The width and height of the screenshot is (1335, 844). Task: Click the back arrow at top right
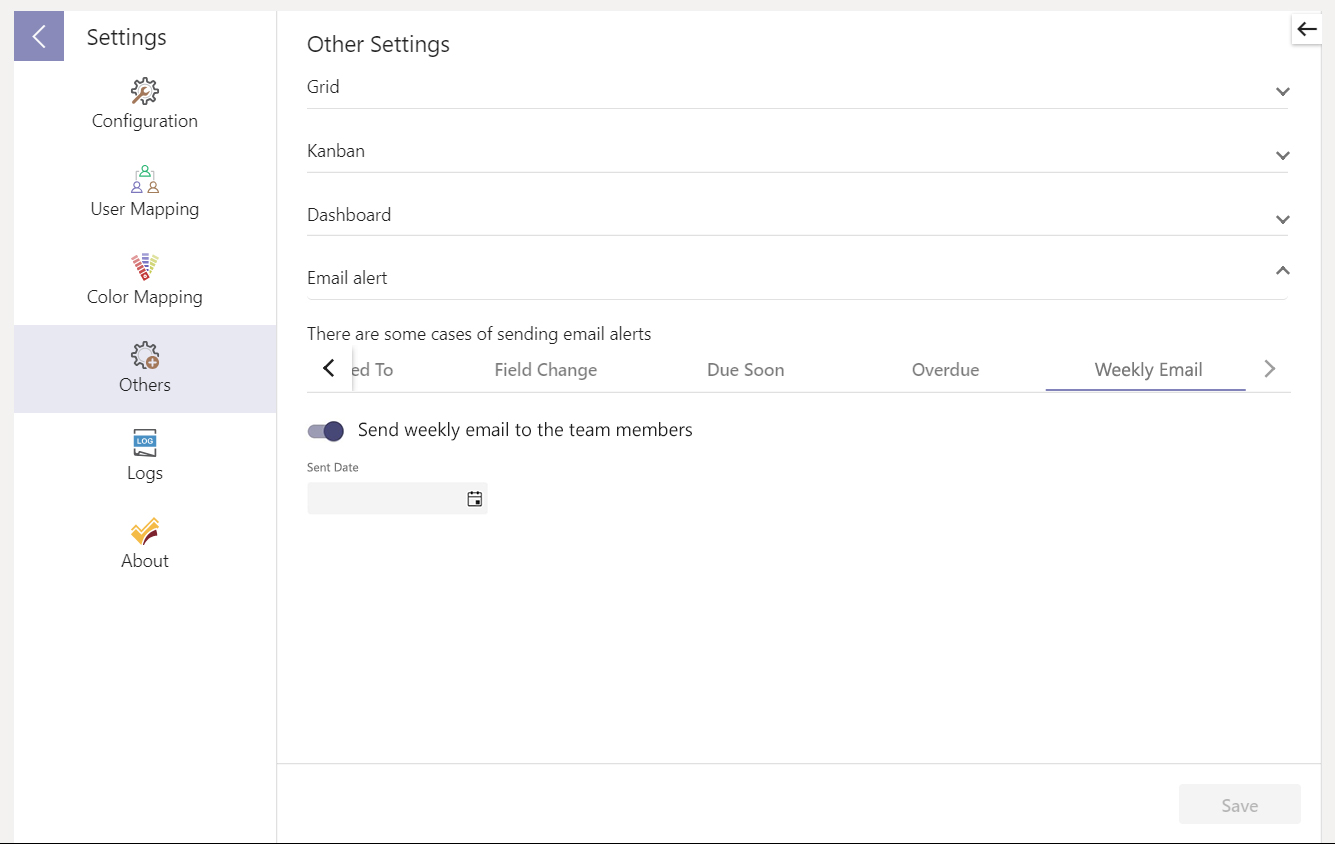point(1307,30)
